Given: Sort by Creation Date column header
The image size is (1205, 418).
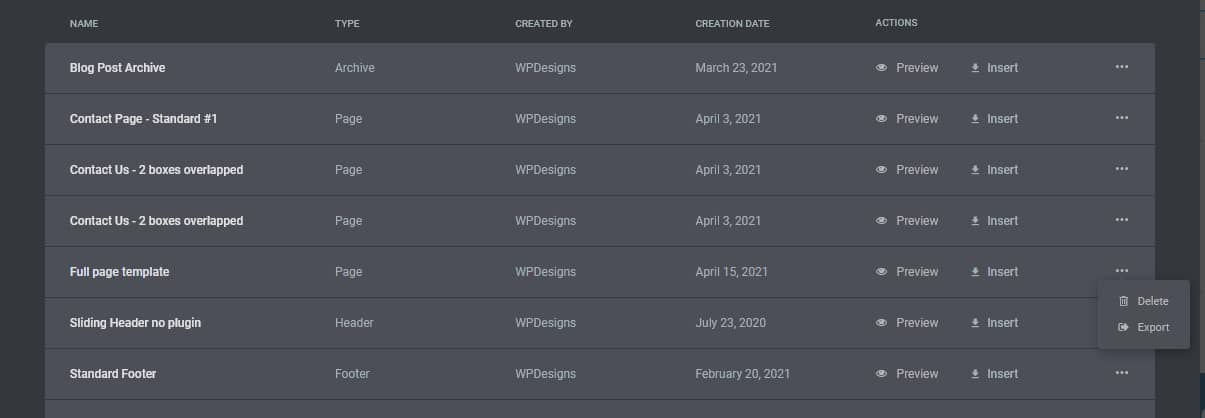Looking at the screenshot, I should pyautogui.click(x=732, y=23).
